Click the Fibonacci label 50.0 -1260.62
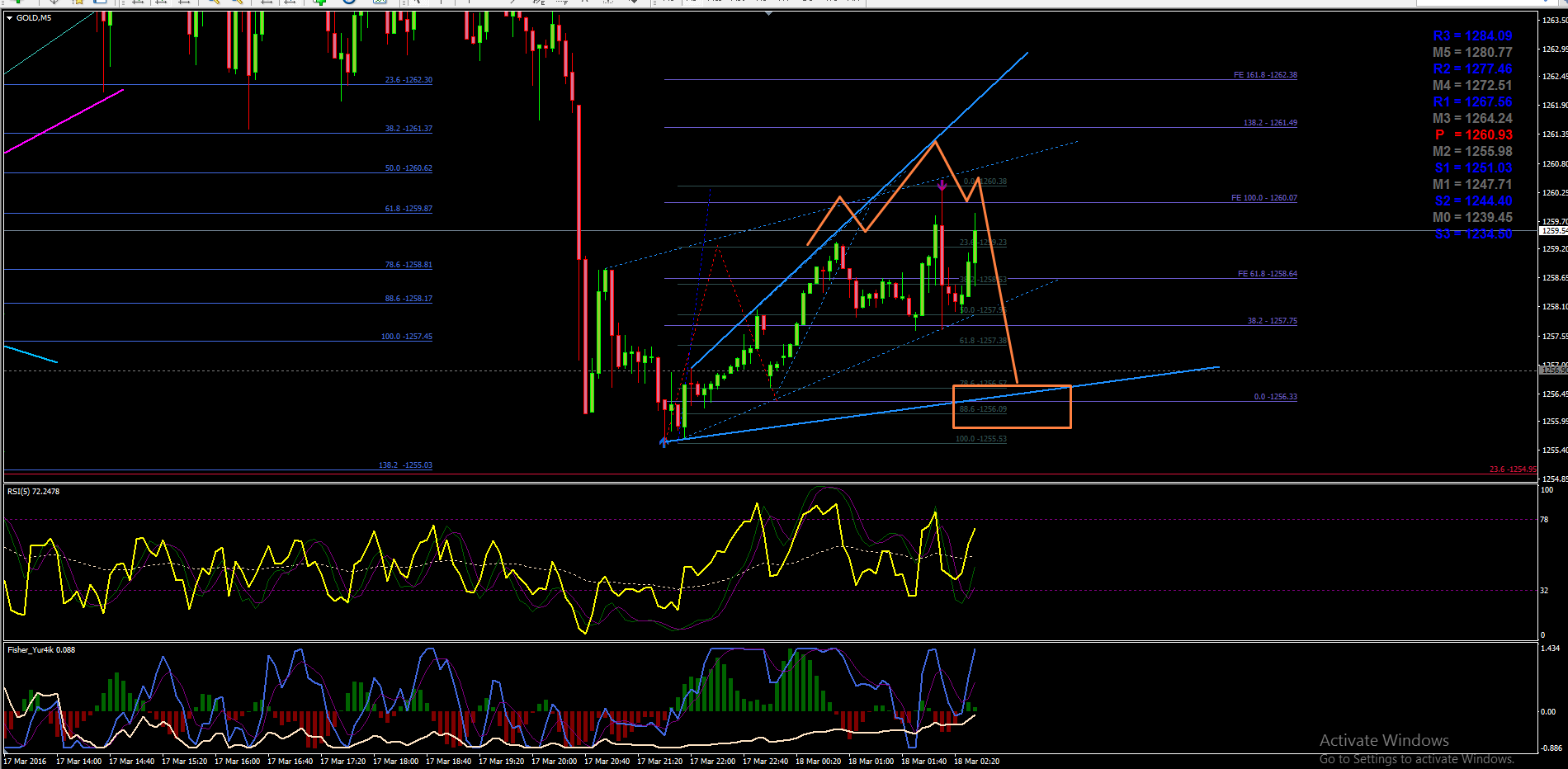This screenshot has width=1568, height=769. 409,168
